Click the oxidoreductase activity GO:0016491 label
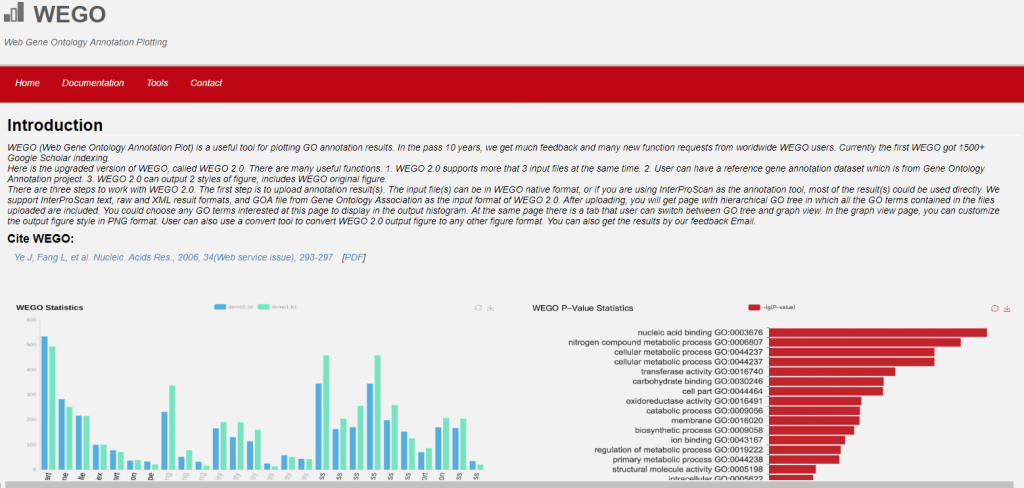 pyautogui.click(x=694, y=401)
